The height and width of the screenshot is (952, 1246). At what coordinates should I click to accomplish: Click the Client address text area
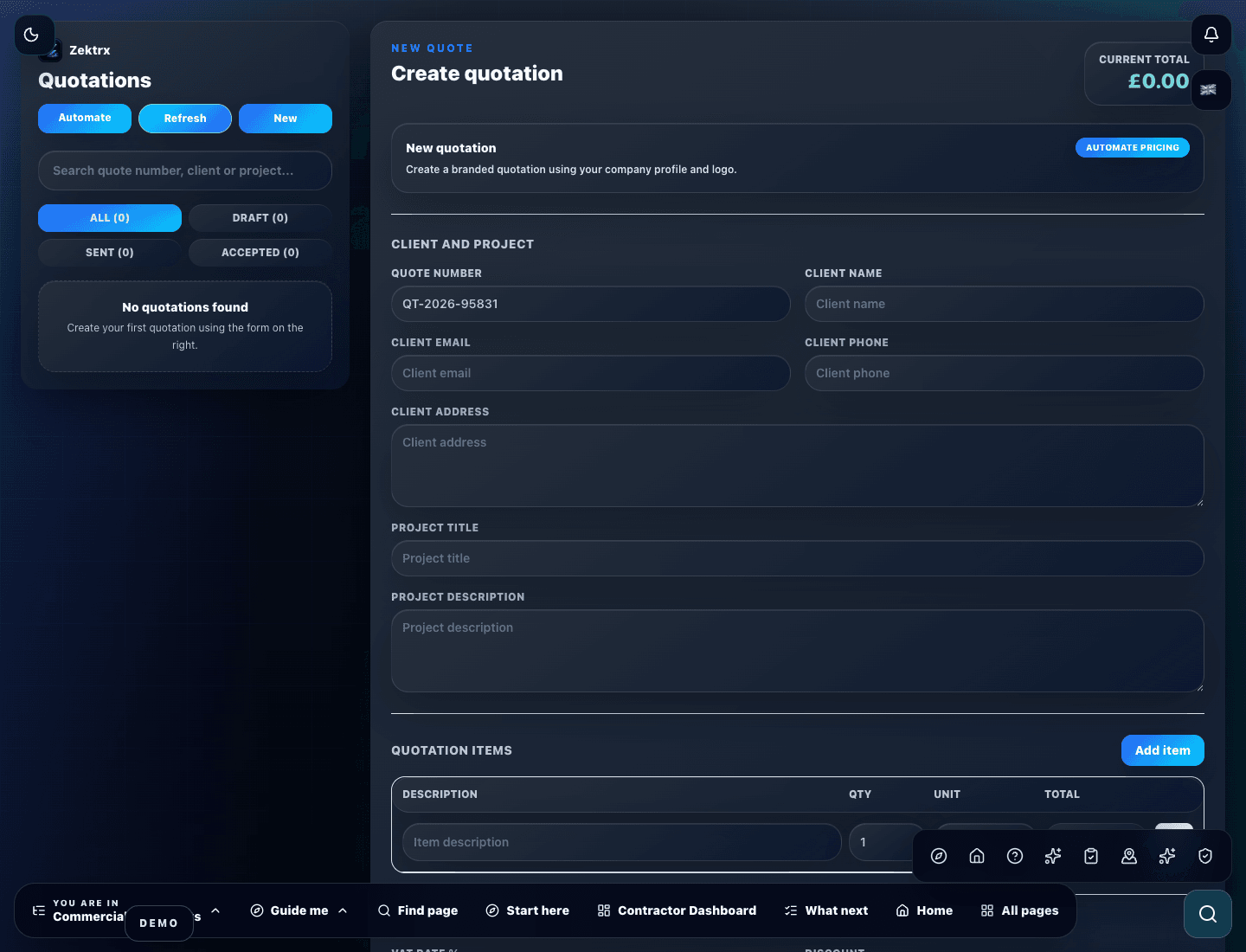(x=798, y=466)
